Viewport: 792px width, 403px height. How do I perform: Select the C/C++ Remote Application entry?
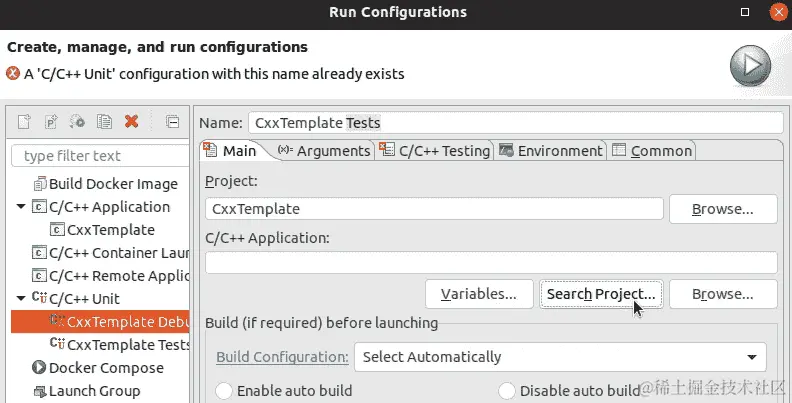119,276
